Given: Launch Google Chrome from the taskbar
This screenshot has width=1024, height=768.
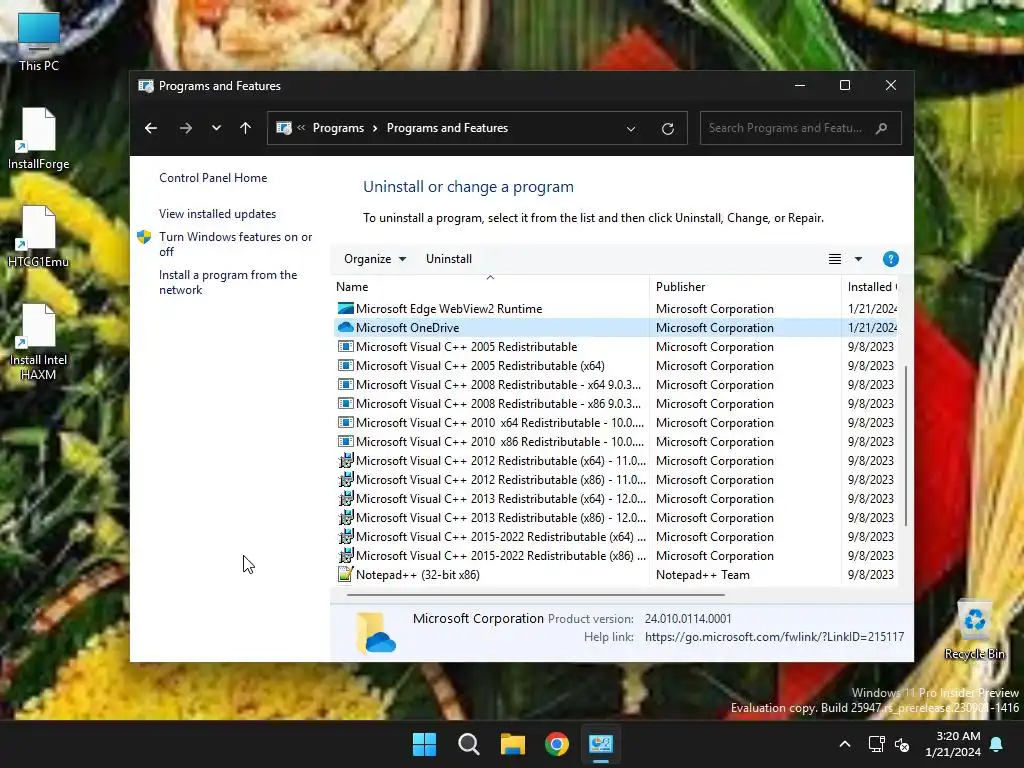Looking at the screenshot, I should (x=557, y=744).
